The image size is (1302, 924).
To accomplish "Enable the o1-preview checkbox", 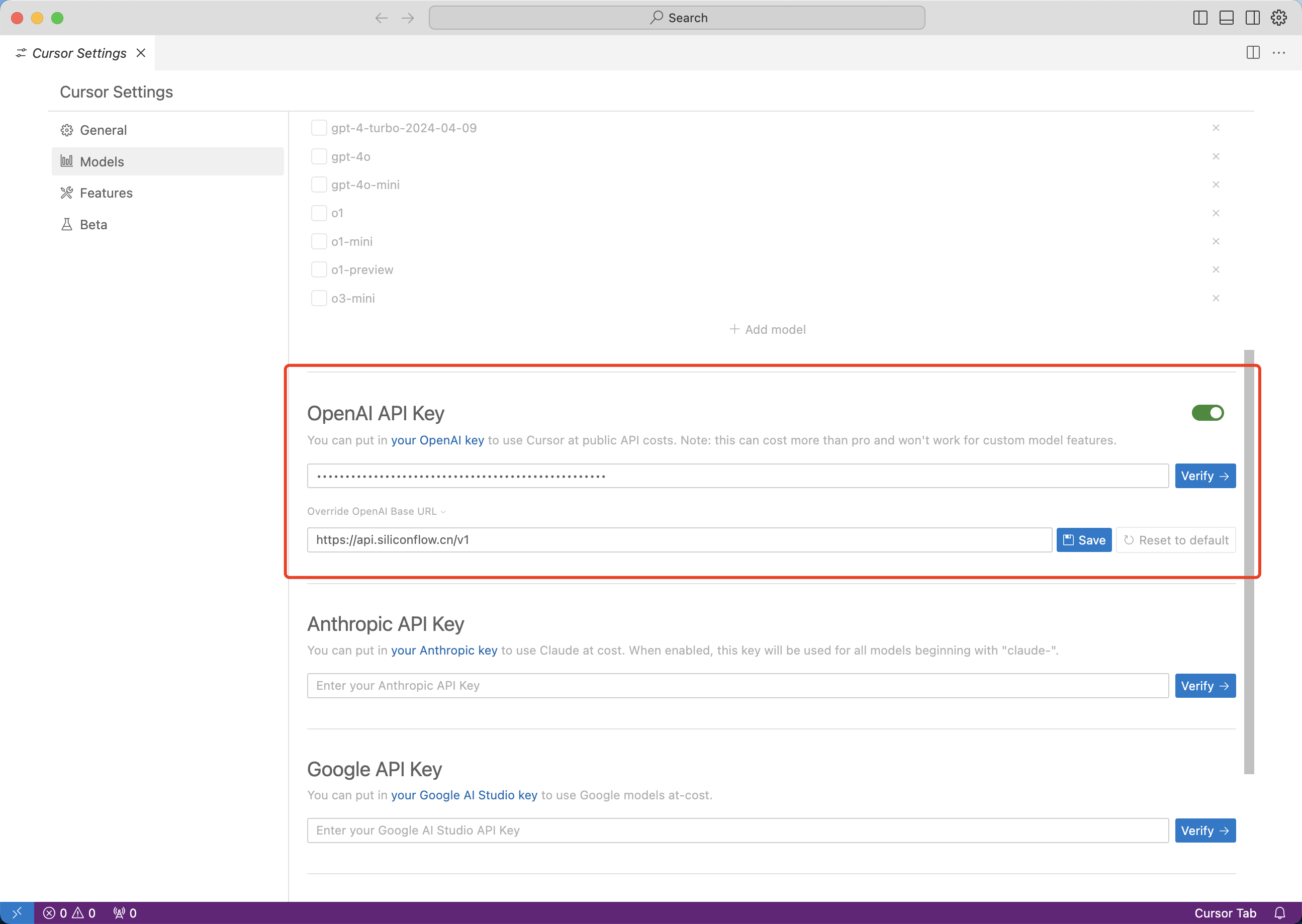I will pyautogui.click(x=319, y=269).
